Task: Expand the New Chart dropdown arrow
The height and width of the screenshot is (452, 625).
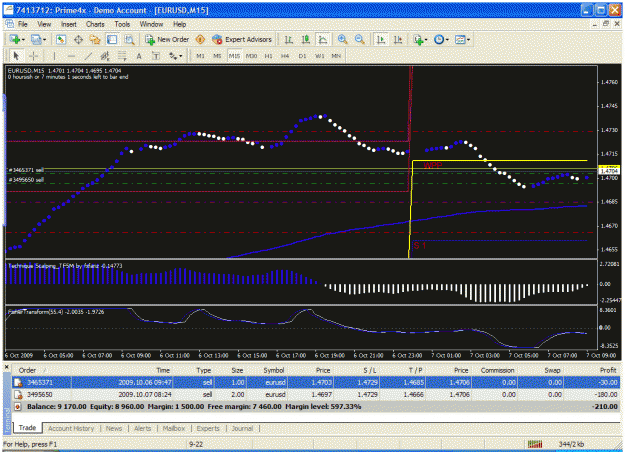Action: click(24, 40)
